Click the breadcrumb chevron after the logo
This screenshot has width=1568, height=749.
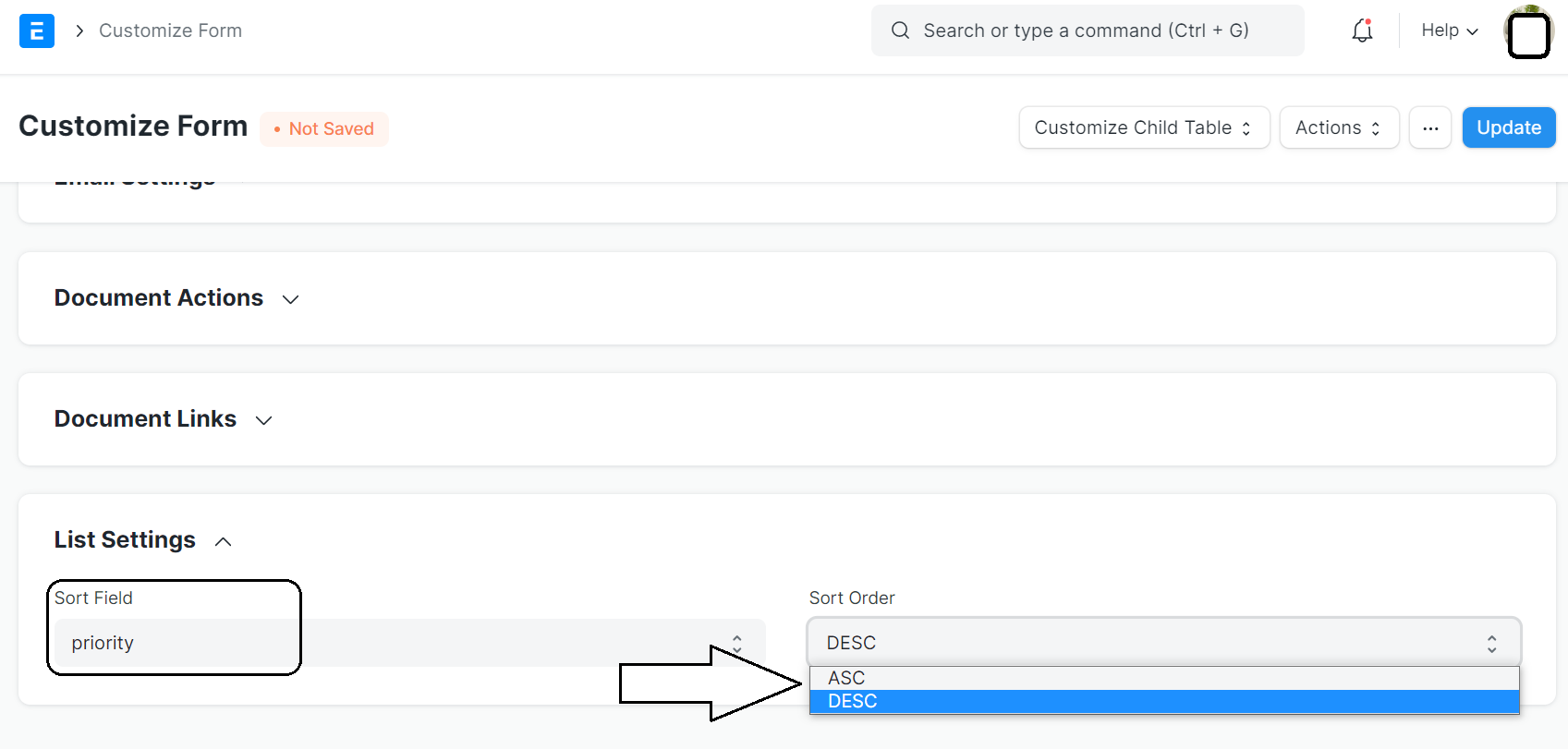pos(79,30)
